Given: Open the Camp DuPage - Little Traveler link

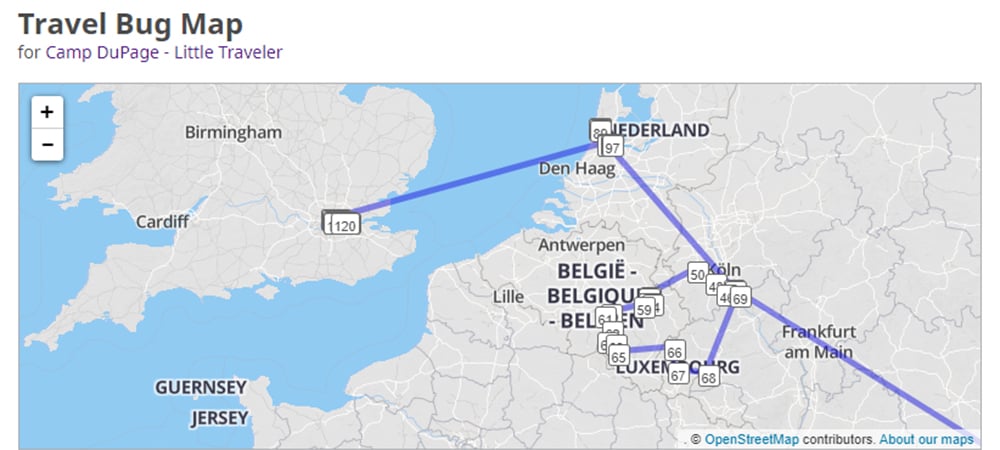Looking at the screenshot, I should point(163,52).
